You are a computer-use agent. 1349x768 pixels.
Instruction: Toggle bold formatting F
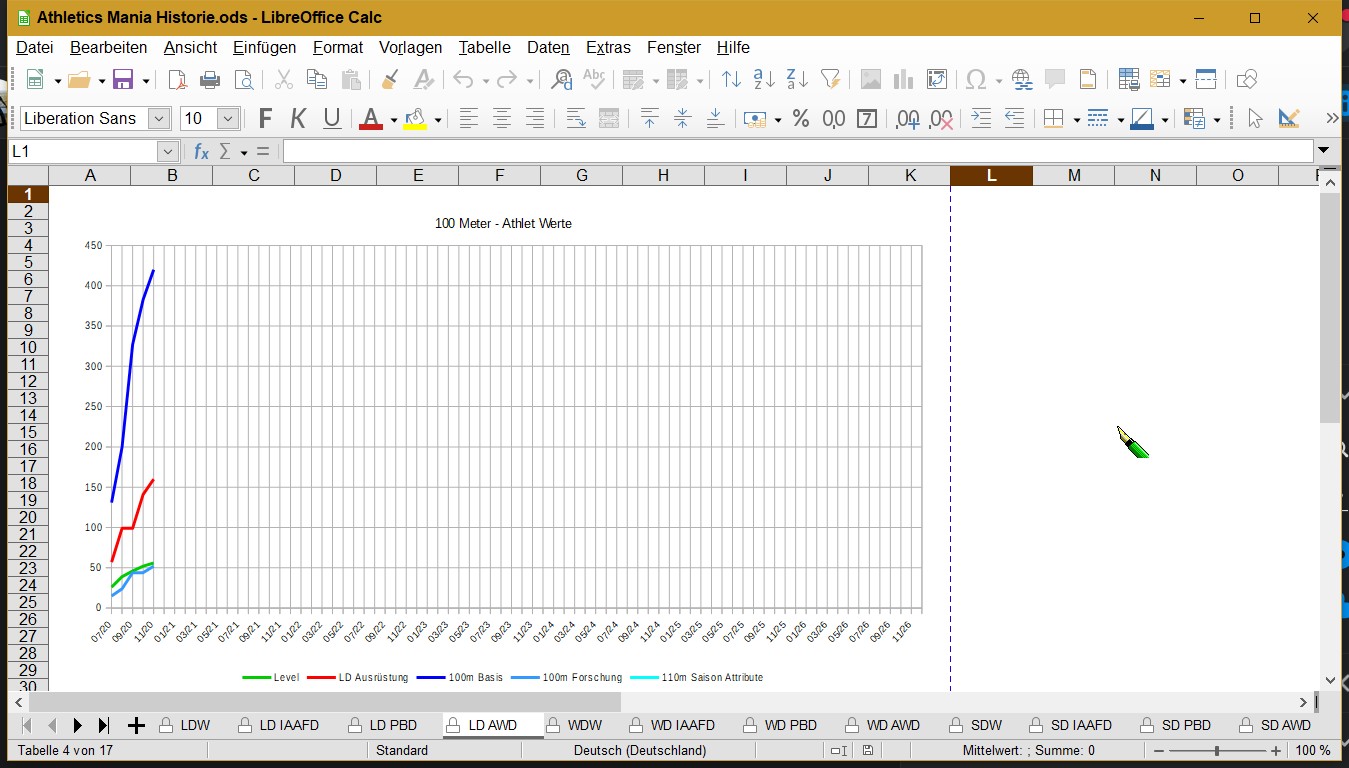tap(265, 119)
